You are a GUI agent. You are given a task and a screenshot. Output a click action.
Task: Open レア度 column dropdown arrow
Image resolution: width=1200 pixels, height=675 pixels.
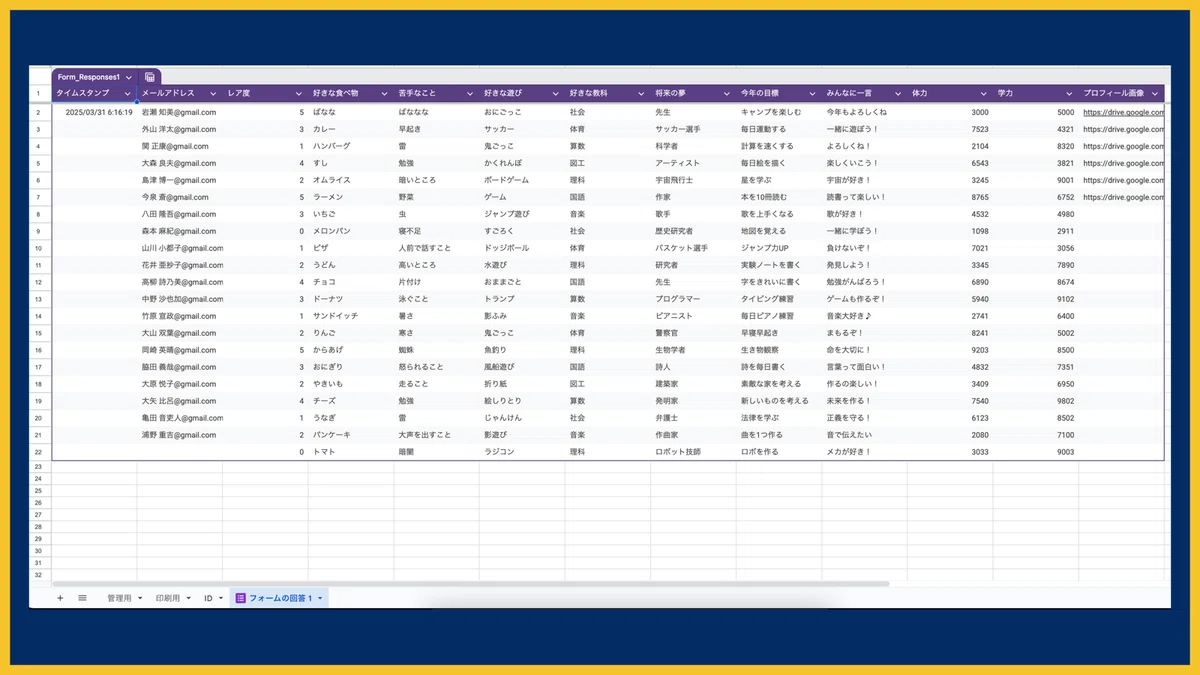pyautogui.click(x=299, y=94)
